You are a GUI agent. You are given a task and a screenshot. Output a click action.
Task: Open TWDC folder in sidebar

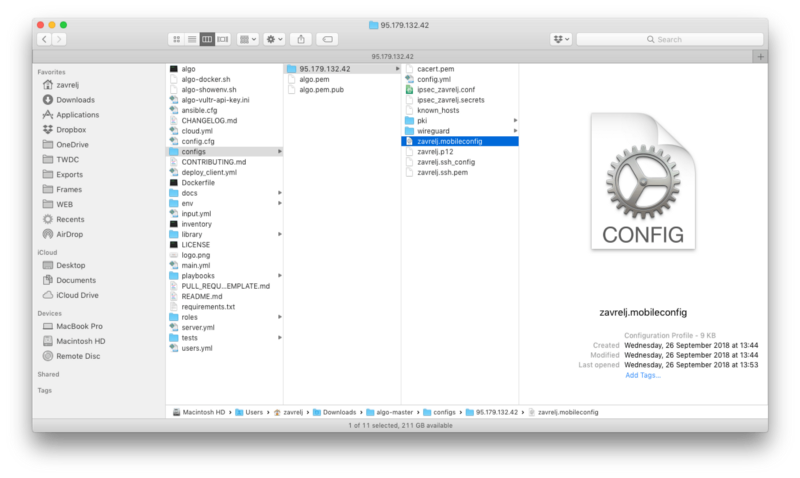67,159
